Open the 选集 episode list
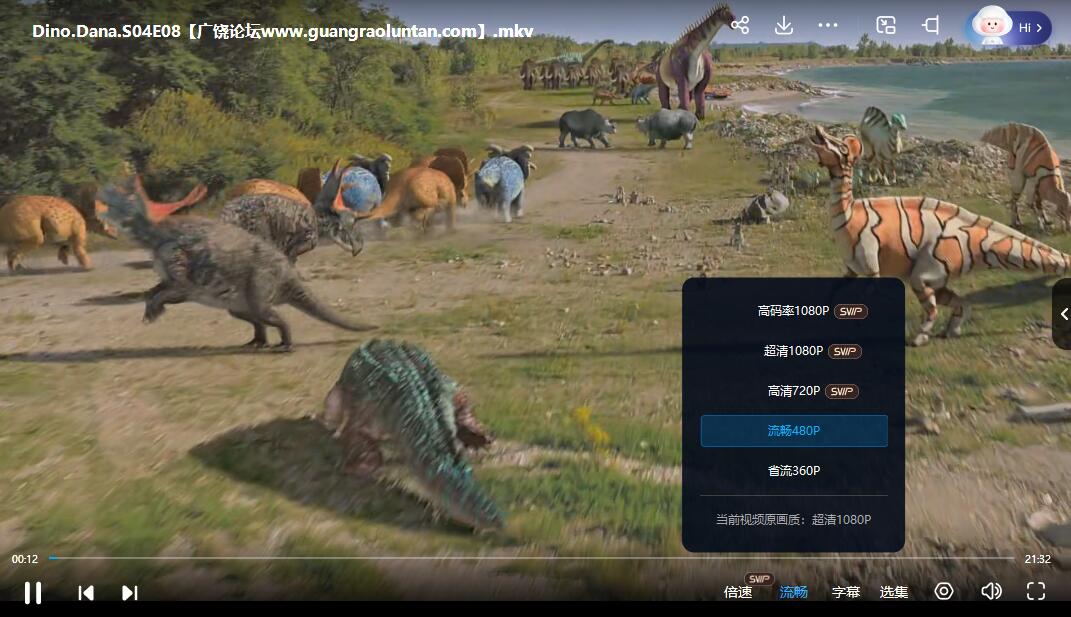The height and width of the screenshot is (617, 1071). pyautogui.click(x=894, y=592)
